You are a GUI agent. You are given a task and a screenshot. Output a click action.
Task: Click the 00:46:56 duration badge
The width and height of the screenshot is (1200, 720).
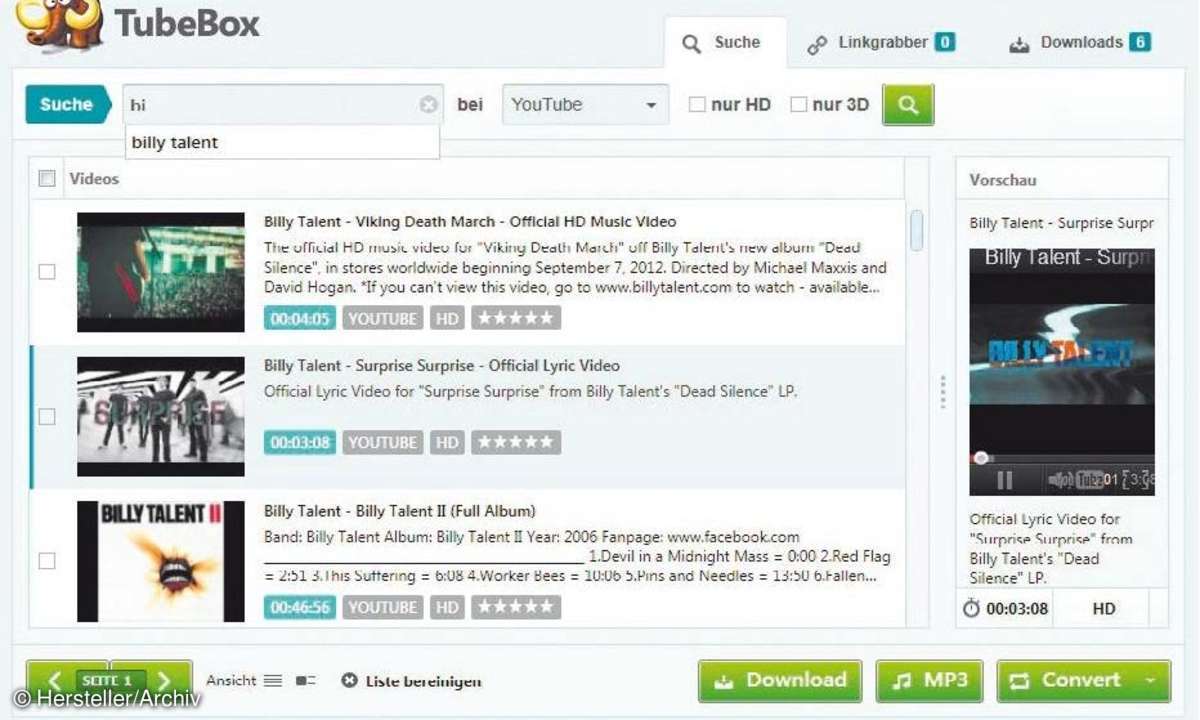300,607
